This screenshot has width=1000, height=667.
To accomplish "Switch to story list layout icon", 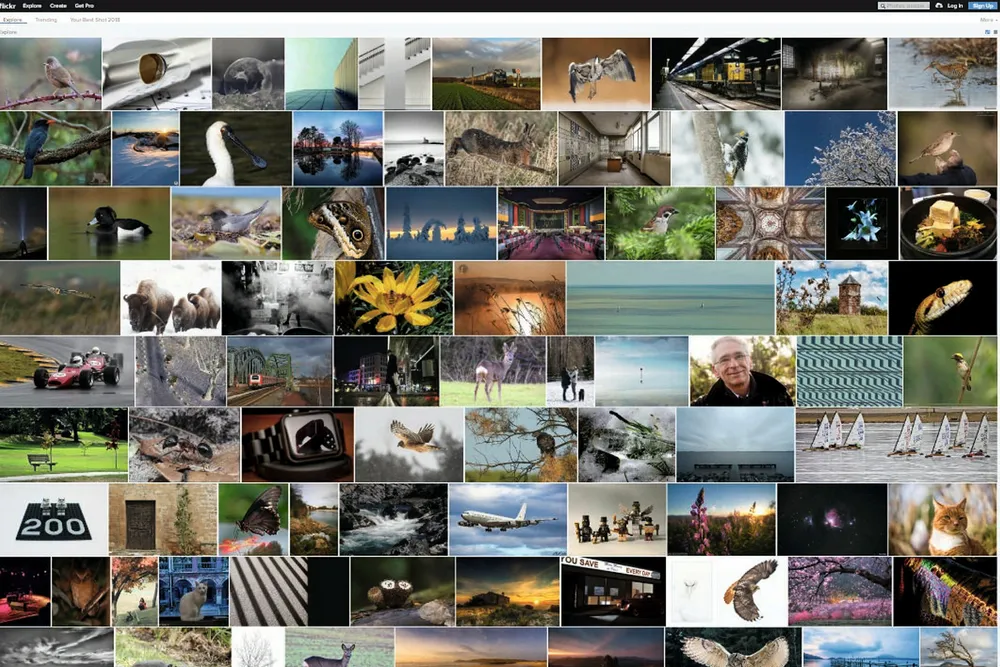I will 995,32.
